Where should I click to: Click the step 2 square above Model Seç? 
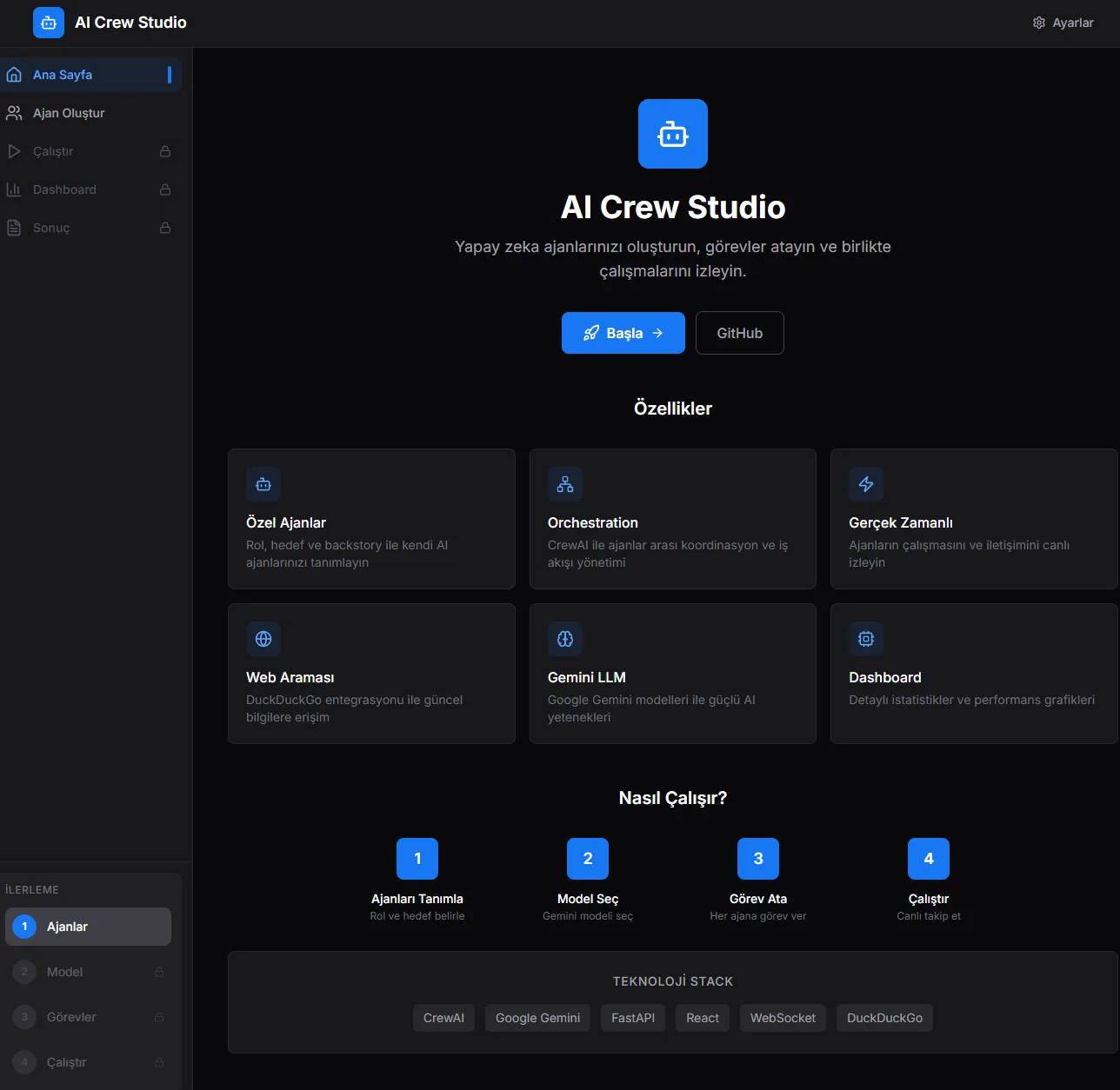(x=588, y=859)
